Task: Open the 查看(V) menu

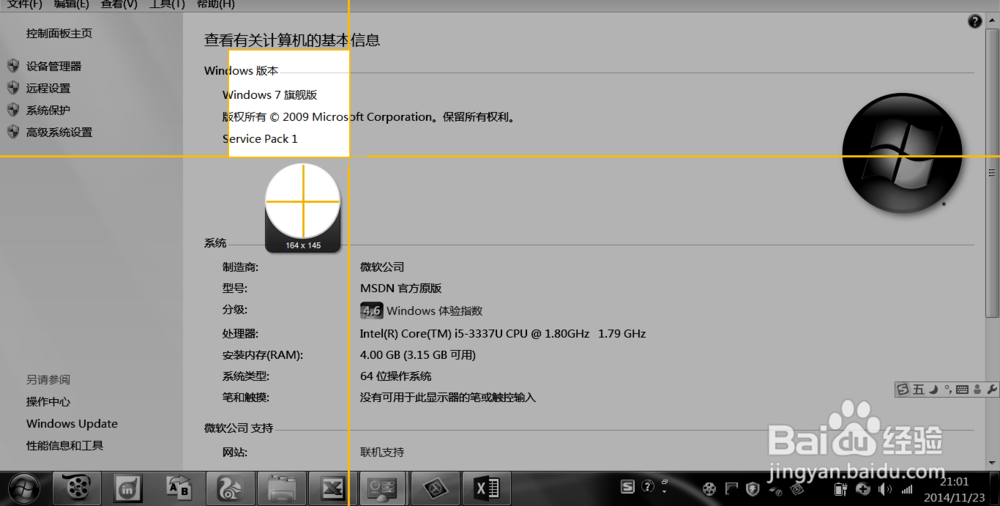Action: [x=119, y=4]
